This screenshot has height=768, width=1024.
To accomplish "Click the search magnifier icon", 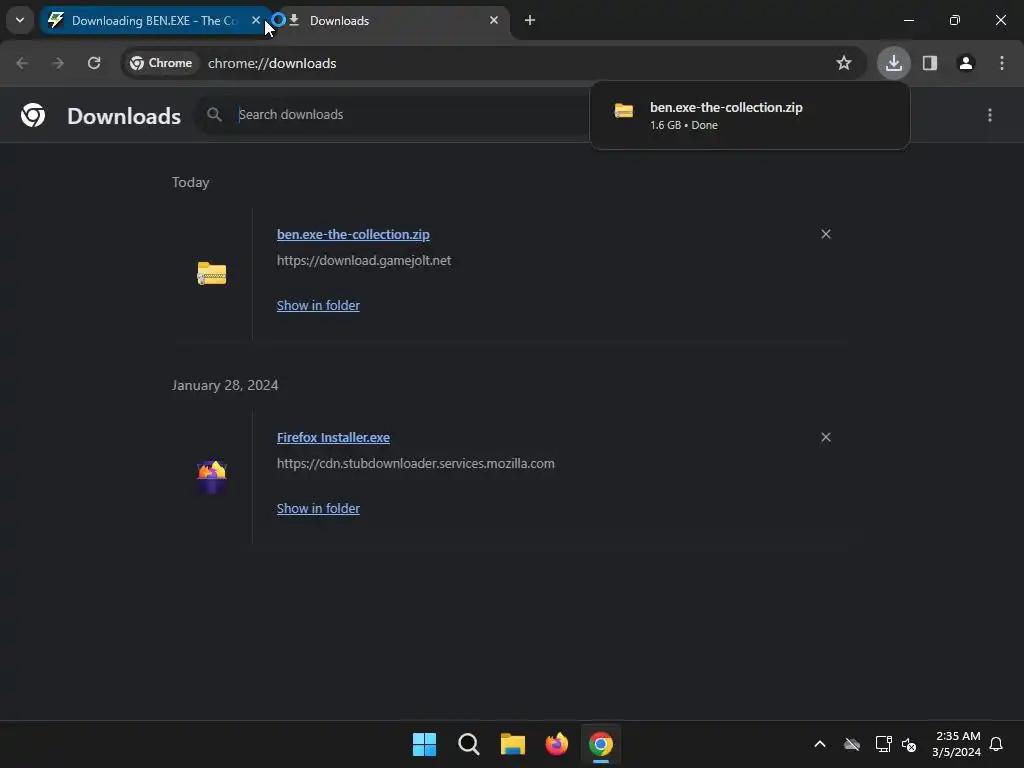I will [214, 114].
